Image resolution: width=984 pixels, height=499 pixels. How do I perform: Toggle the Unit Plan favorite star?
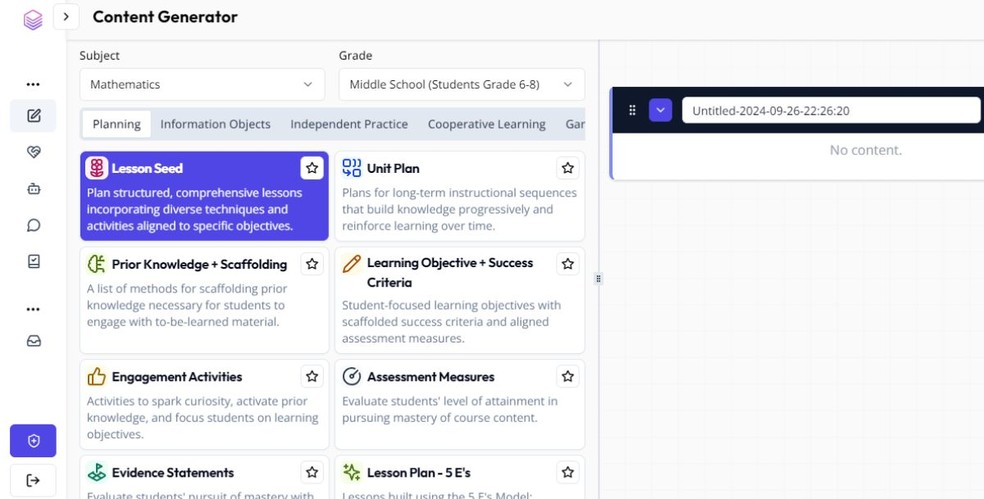[568, 168]
